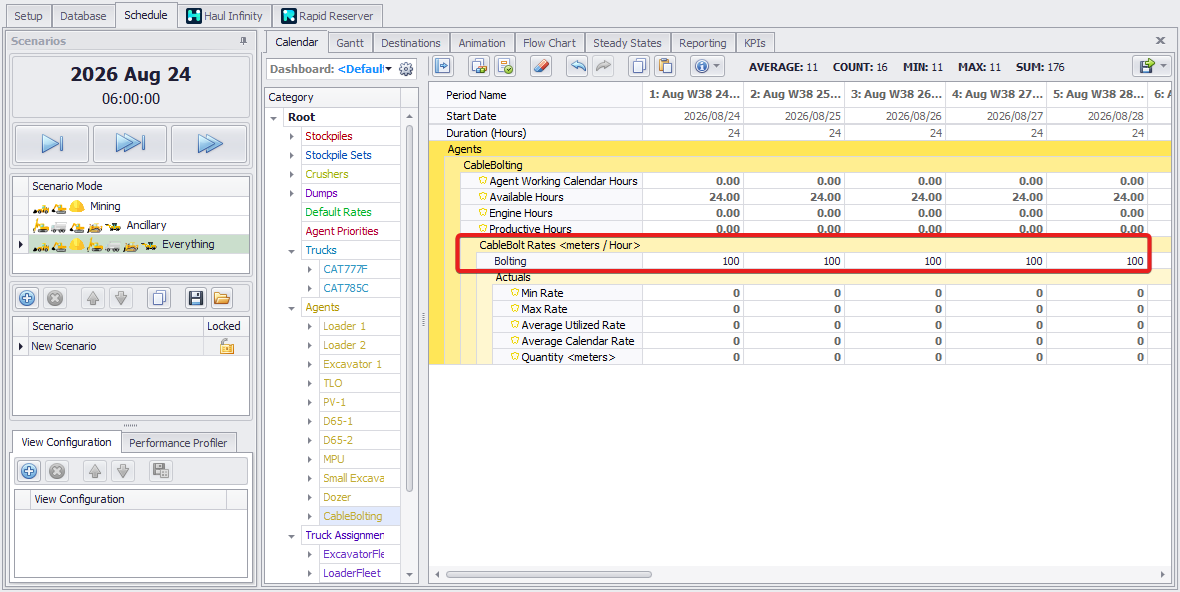Open dashboard settings gear icon

[x=406, y=69]
